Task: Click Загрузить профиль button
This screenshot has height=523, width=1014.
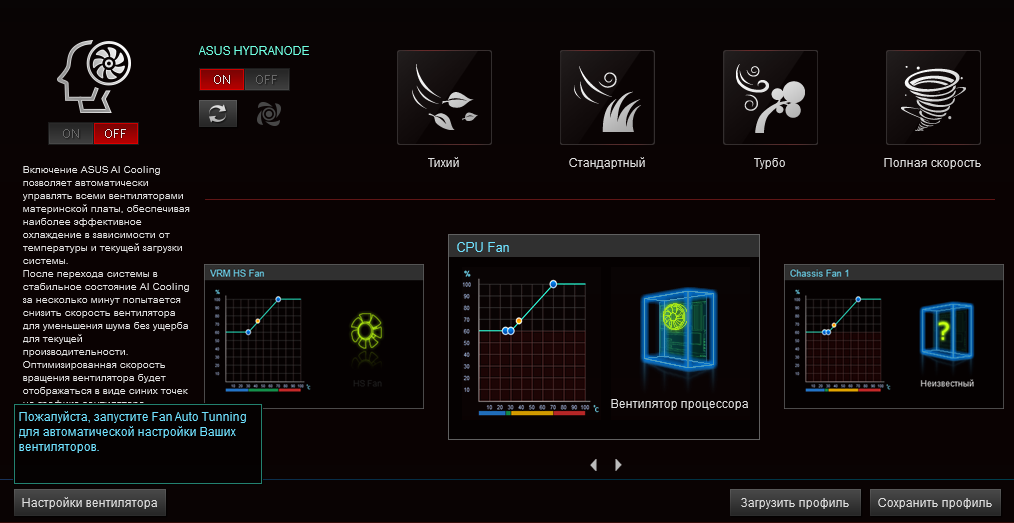Action: pos(795,502)
